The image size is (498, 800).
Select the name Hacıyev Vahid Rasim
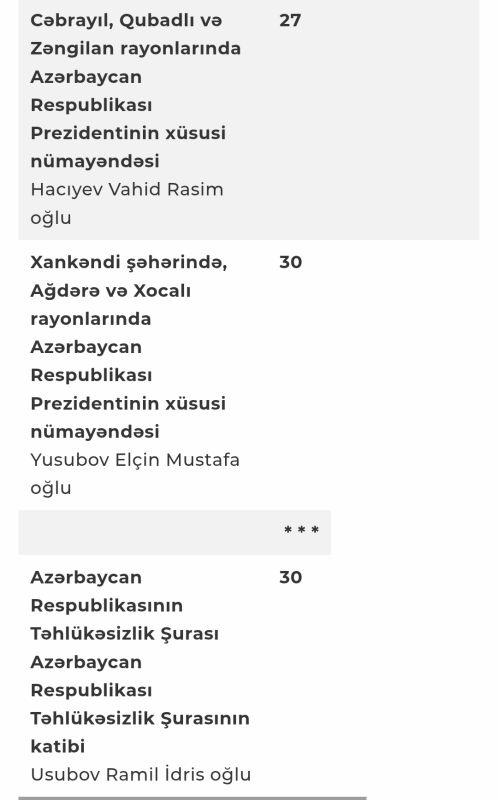(x=127, y=189)
